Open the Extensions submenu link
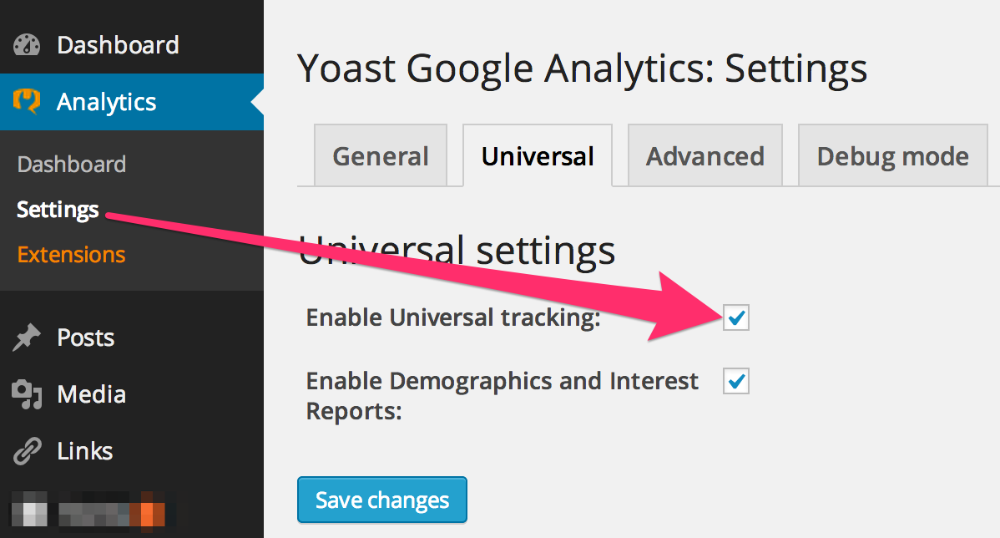Viewport: 1000px width, 538px height. [71, 254]
